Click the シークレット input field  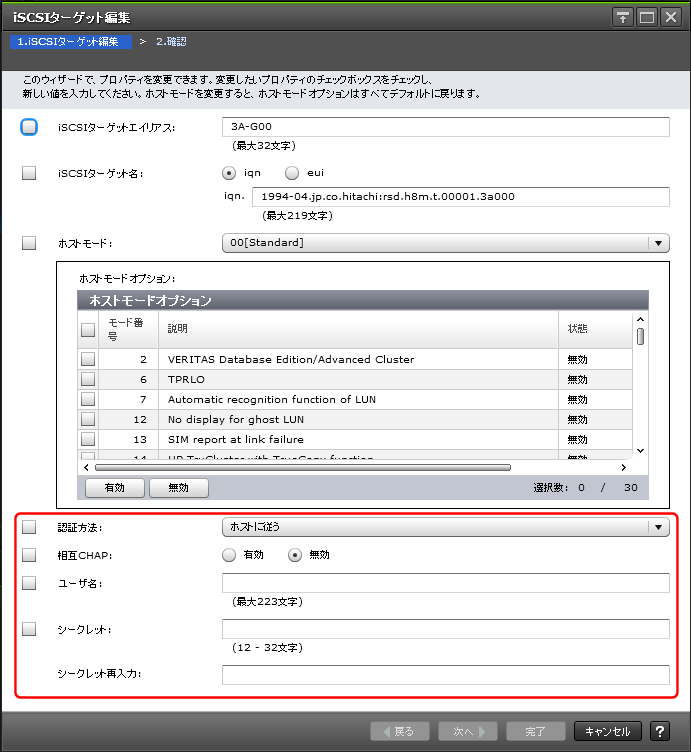pyautogui.click(x=445, y=629)
